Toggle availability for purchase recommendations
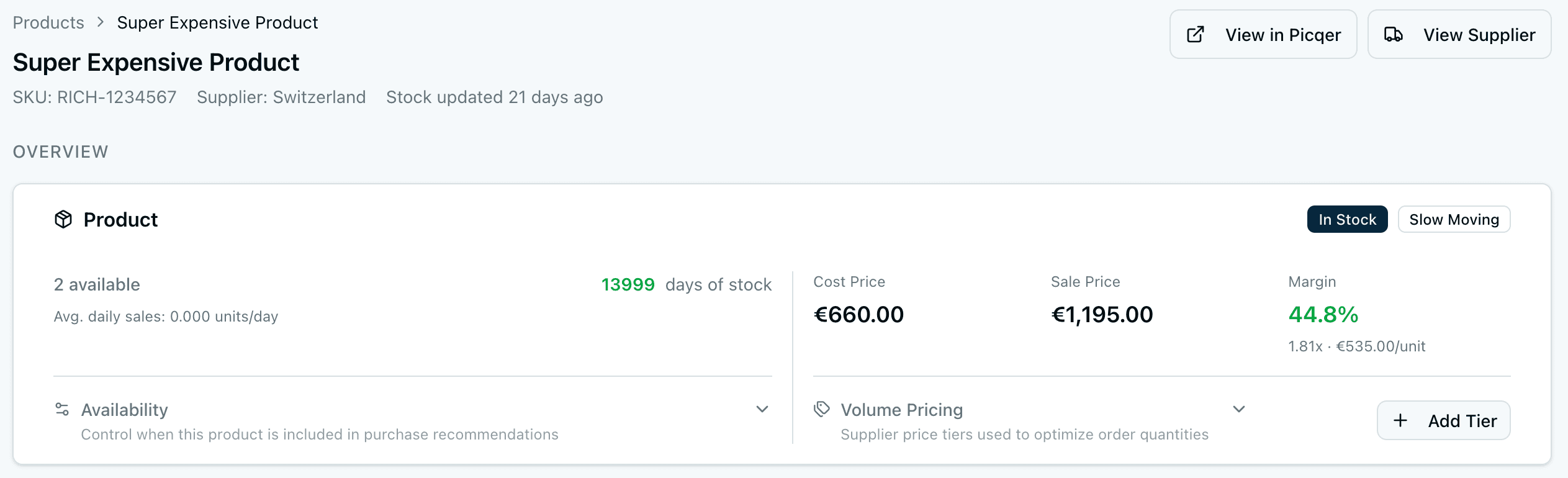 pyautogui.click(x=124, y=409)
